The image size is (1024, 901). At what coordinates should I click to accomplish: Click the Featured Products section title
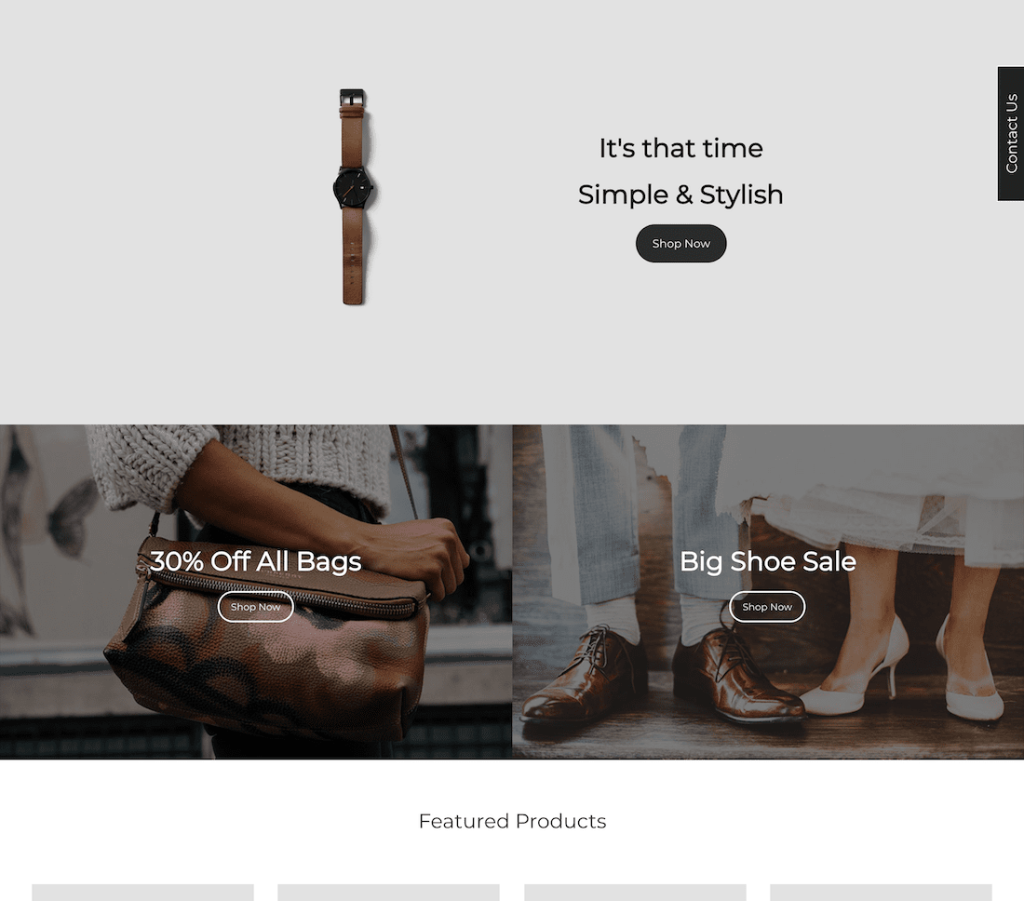click(x=512, y=821)
